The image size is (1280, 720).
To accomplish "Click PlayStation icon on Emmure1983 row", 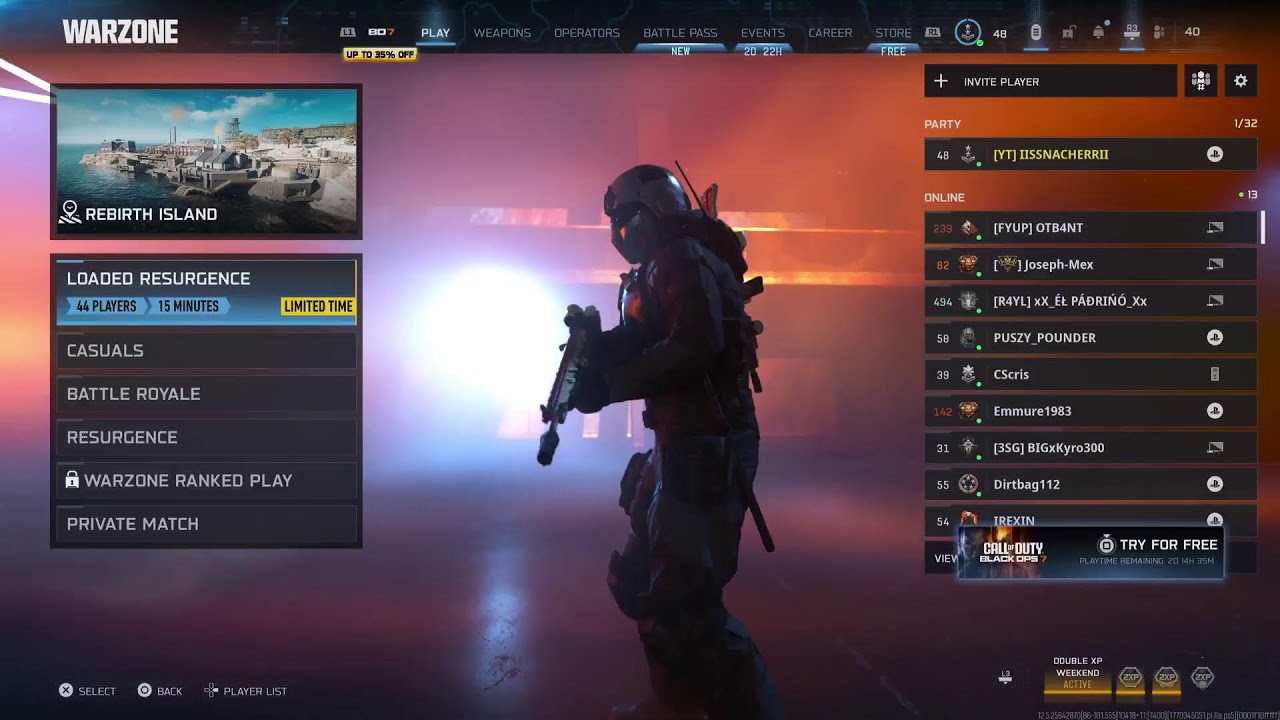I will [1215, 411].
